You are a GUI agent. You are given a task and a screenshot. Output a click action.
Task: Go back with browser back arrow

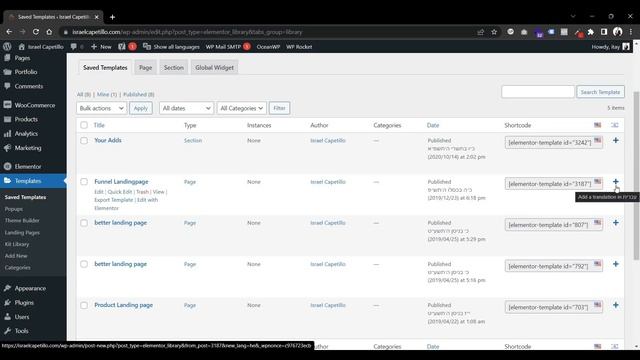(x=9, y=32)
